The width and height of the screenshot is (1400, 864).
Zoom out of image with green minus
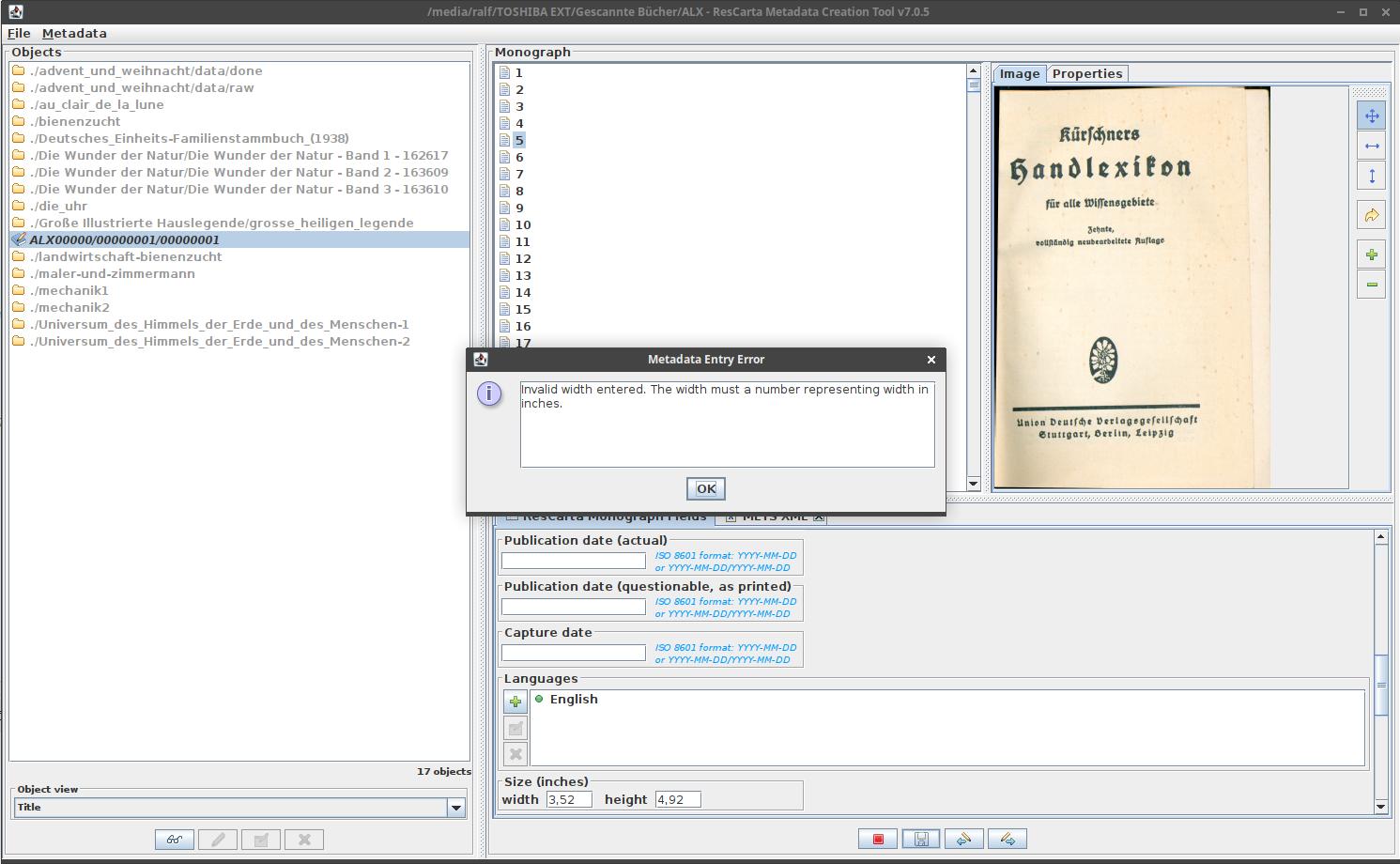coord(1372,285)
